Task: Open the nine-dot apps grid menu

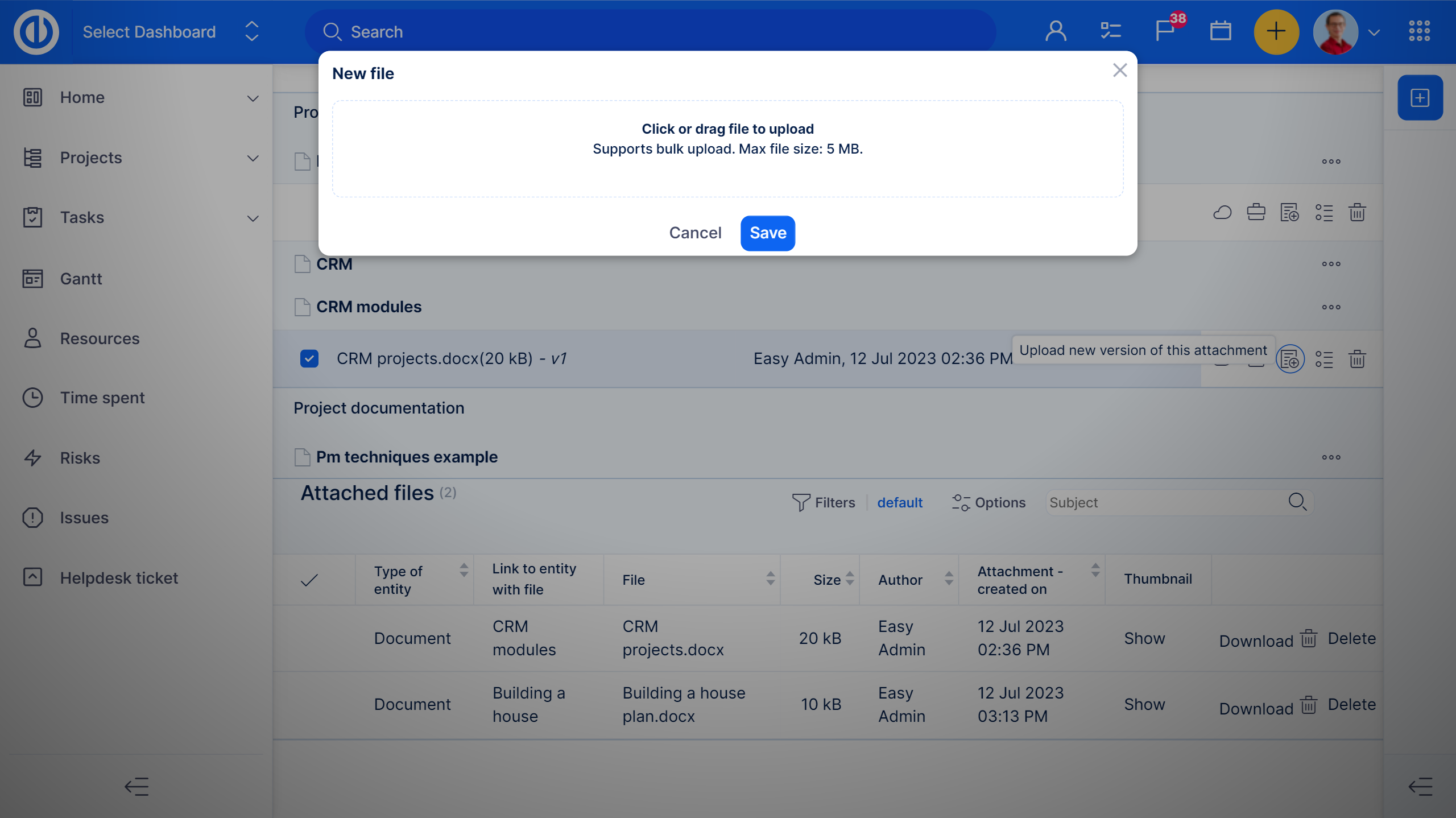Action: (1419, 31)
